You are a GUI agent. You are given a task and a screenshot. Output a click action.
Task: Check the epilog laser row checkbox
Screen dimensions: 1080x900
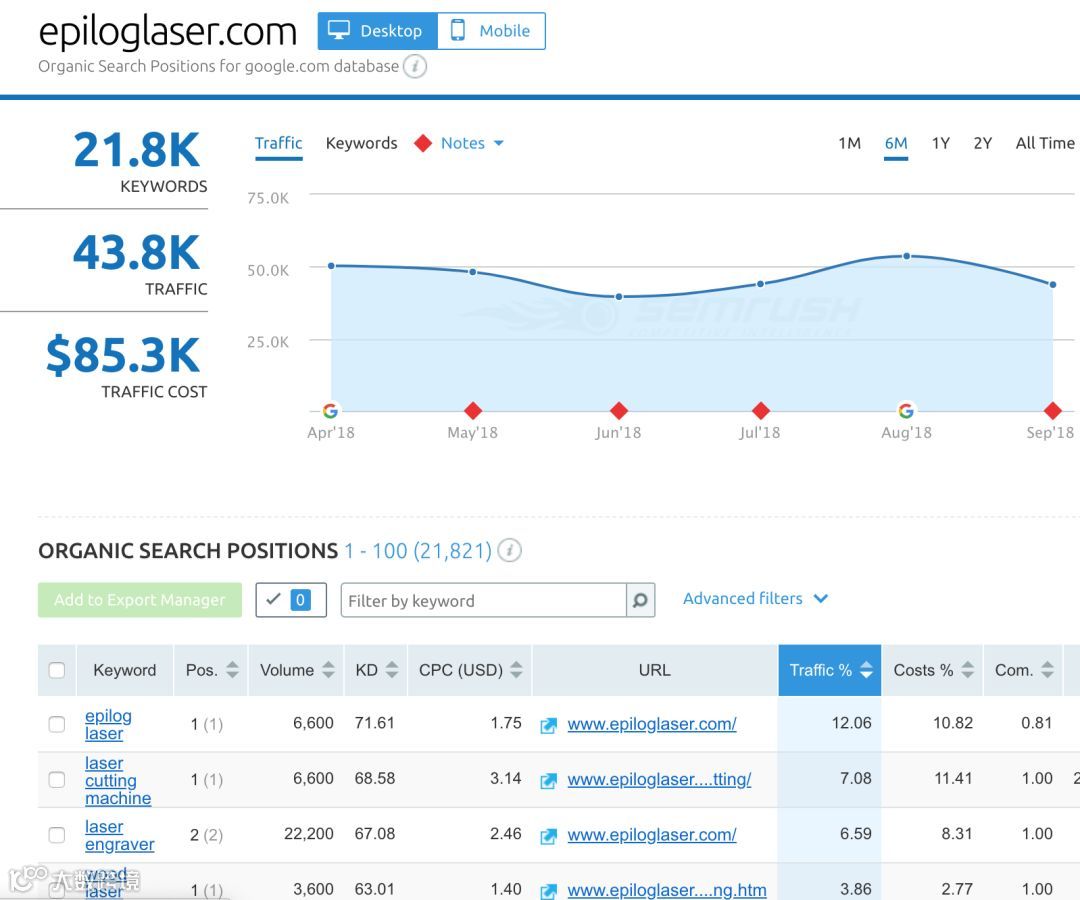(57, 724)
